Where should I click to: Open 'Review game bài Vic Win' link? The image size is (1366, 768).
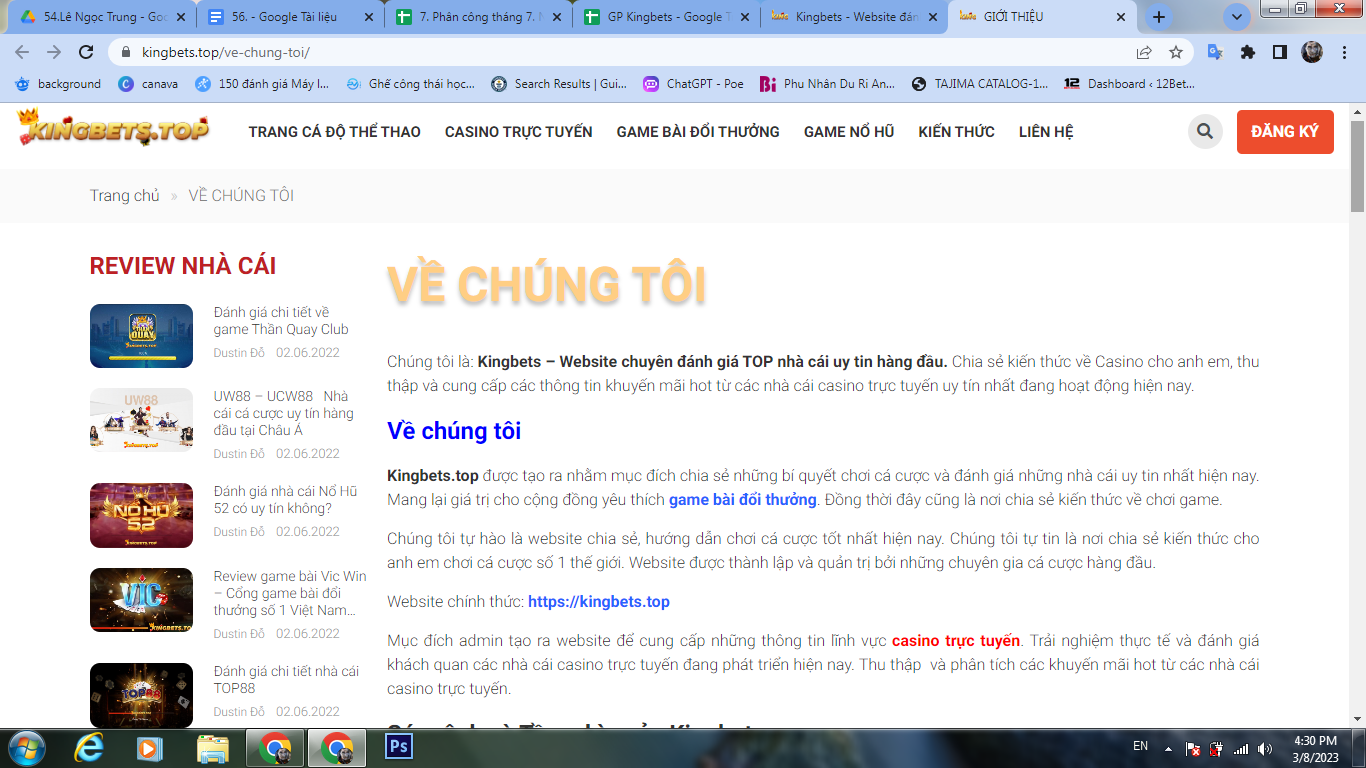(x=290, y=593)
